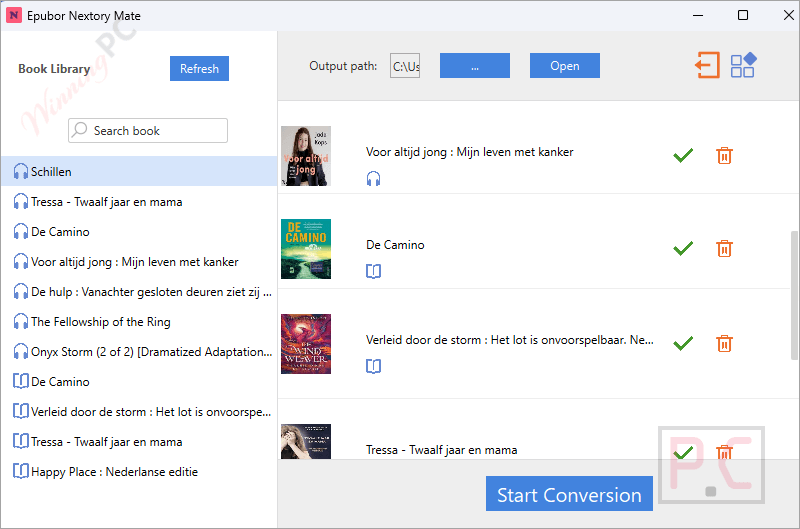Click the conversion list vertical scrollbar

795,295
